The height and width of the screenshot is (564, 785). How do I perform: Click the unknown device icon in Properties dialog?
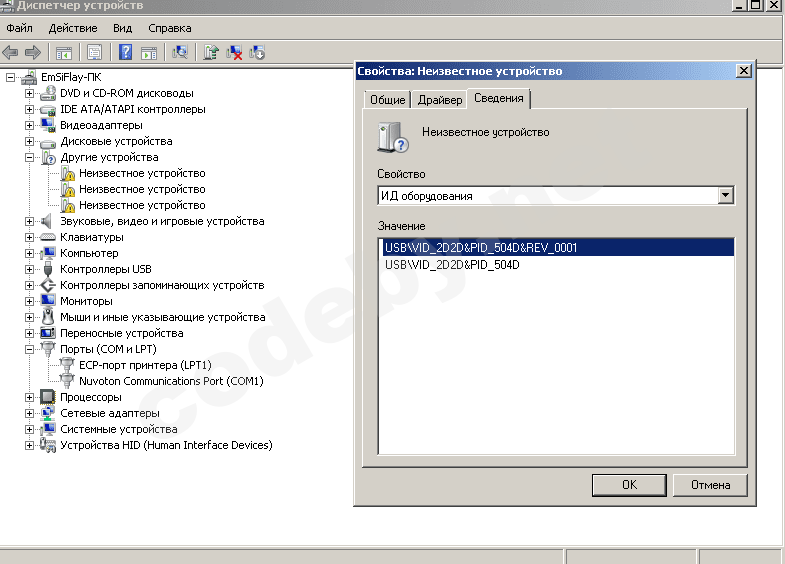pyautogui.click(x=393, y=137)
